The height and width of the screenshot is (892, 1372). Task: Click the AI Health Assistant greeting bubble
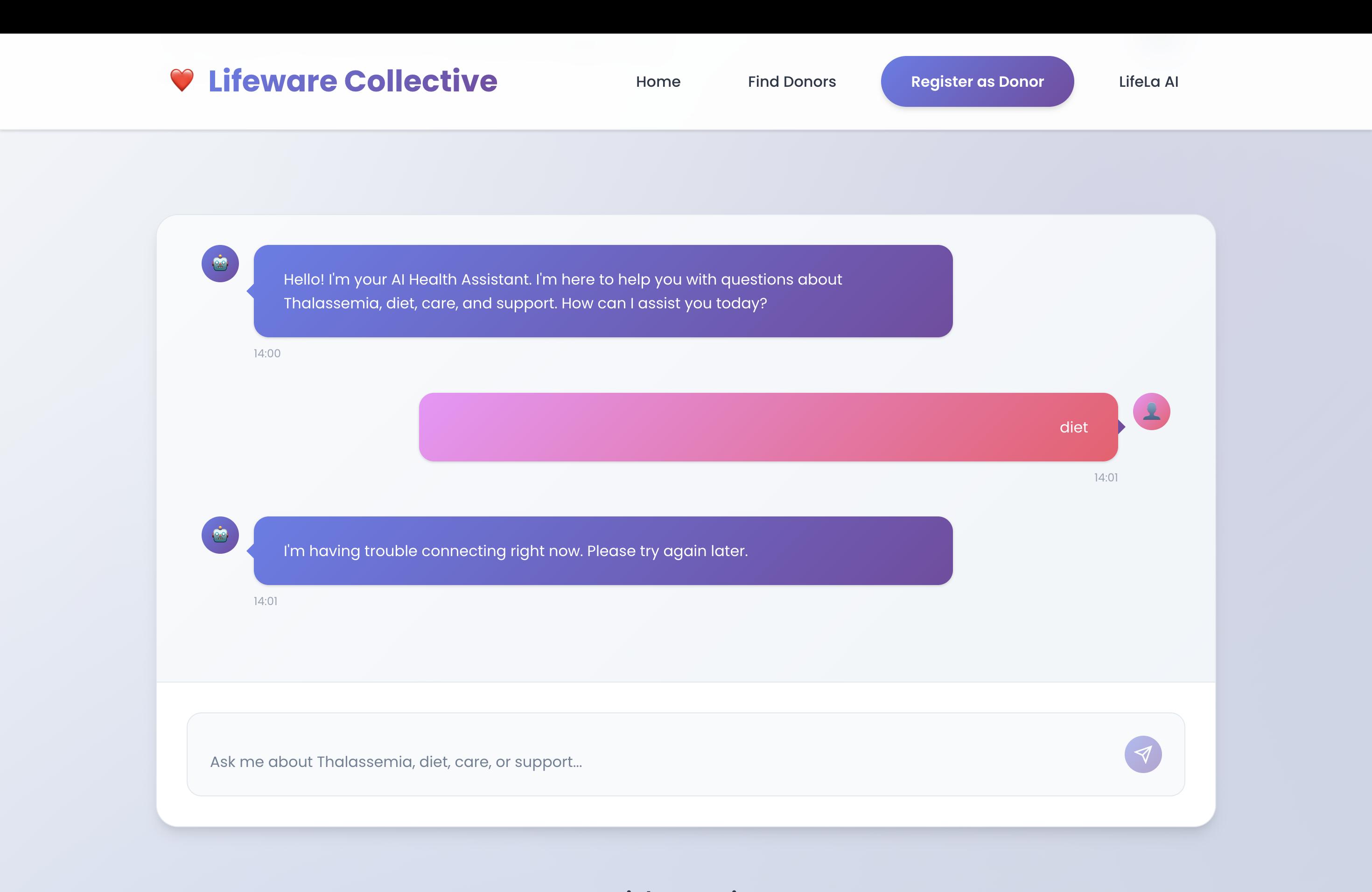click(x=602, y=291)
